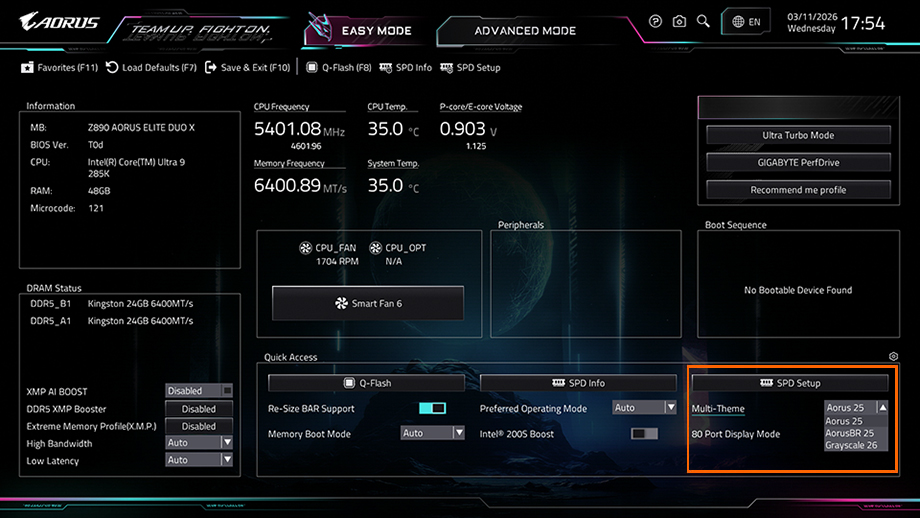Open the EN language selector
This screenshot has height=518, width=920.
[746, 21]
